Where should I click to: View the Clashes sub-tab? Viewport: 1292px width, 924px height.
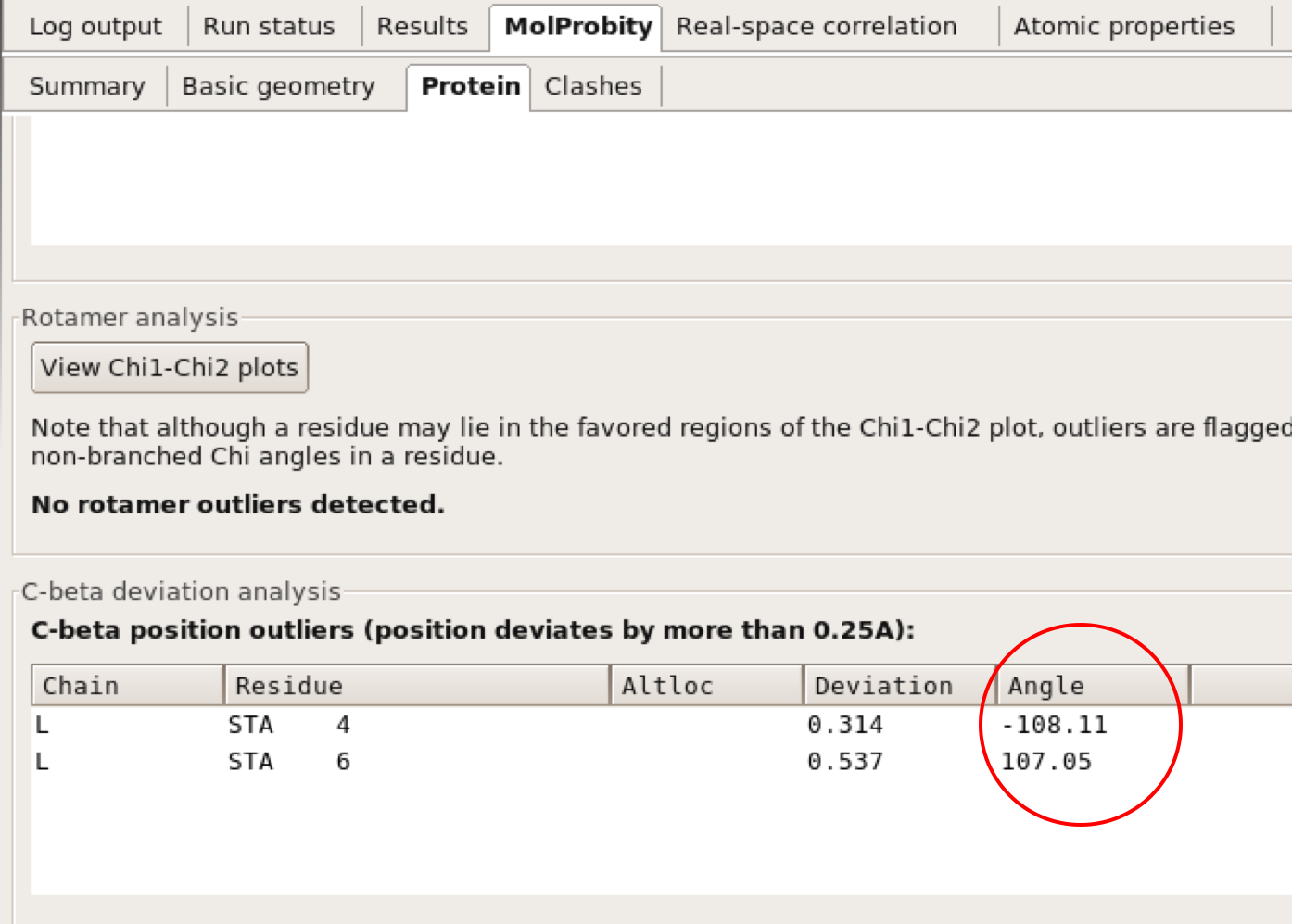593,86
